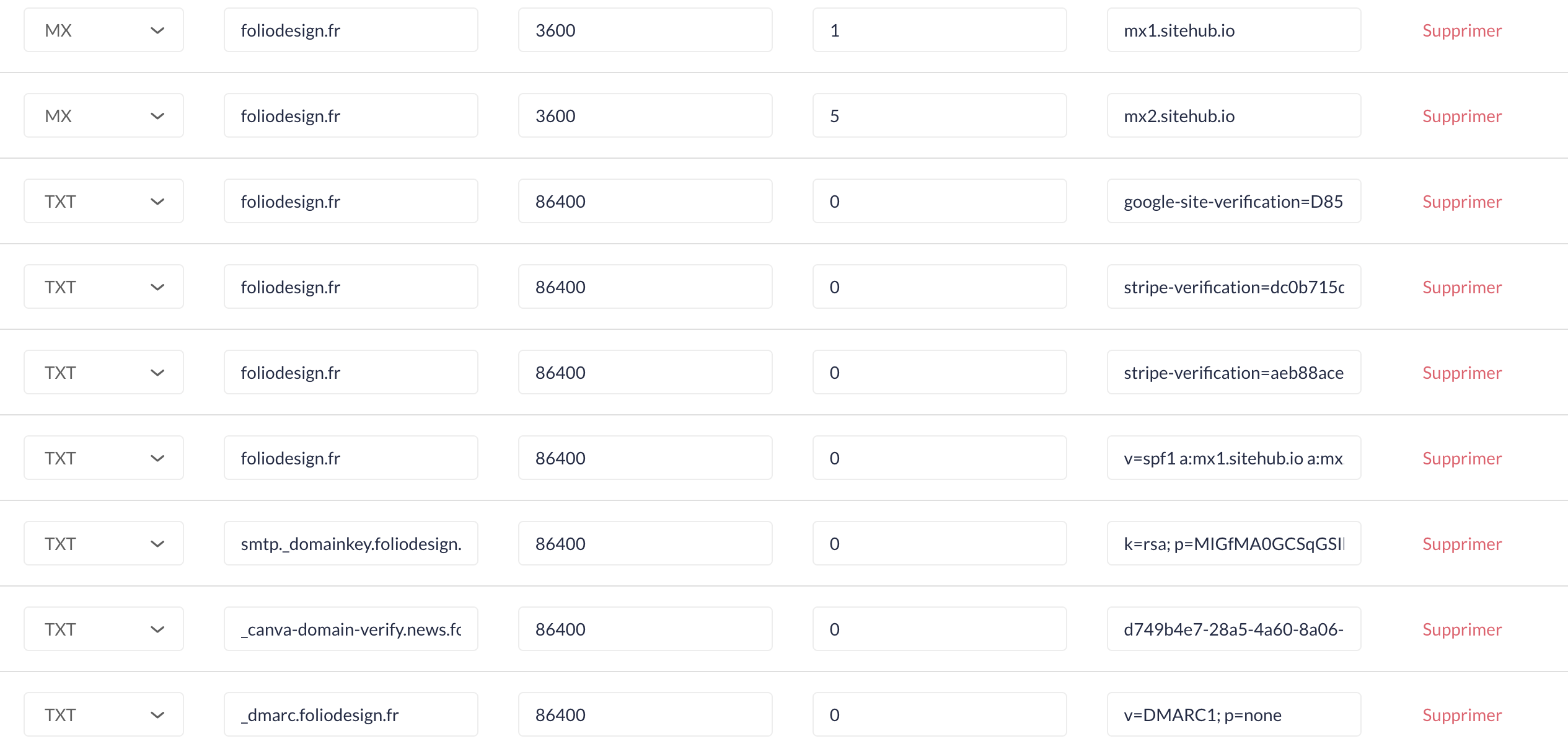Edit the smtp._domainkey host name field
The width and height of the screenshot is (1568, 754).
(x=350, y=544)
